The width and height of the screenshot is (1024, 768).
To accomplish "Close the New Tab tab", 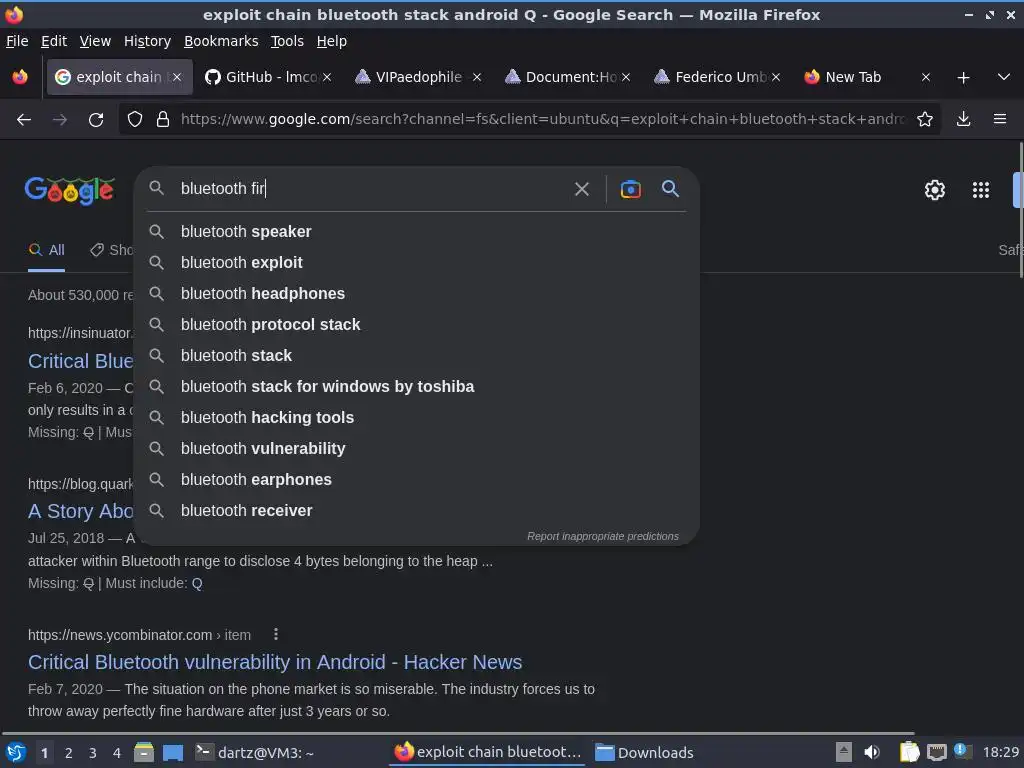I will point(925,77).
